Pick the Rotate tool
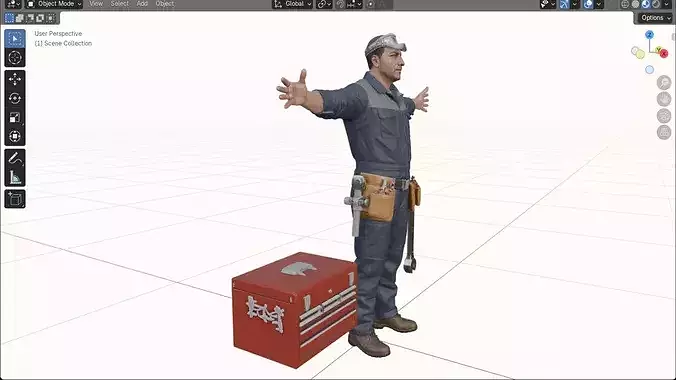Viewport: 676px width, 380px height. 15,98
